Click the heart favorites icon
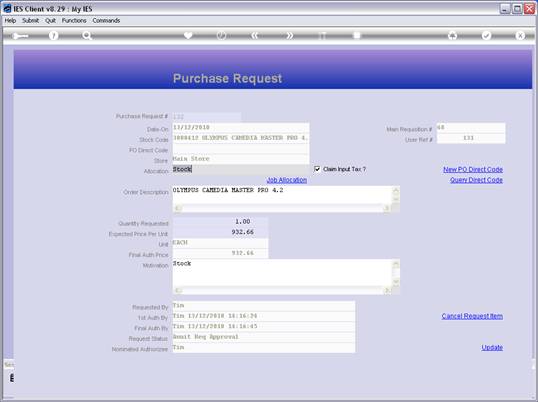This screenshot has height=402, width=538. pyautogui.click(x=188, y=35)
